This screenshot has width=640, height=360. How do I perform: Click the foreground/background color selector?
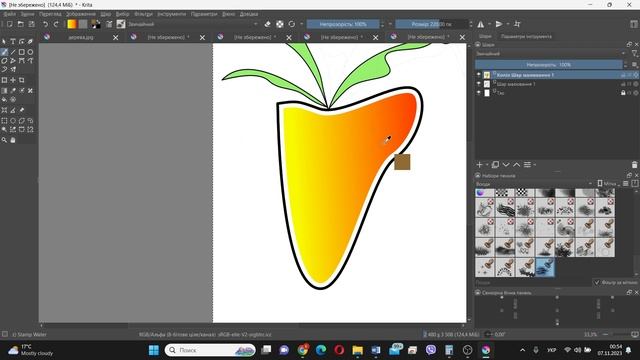[x=96, y=24]
